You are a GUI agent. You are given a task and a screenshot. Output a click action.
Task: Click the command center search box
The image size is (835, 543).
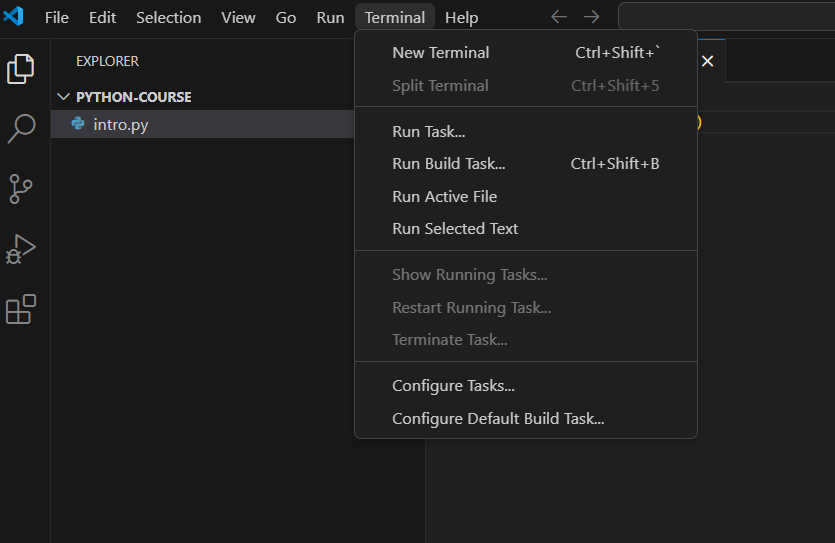coord(726,17)
